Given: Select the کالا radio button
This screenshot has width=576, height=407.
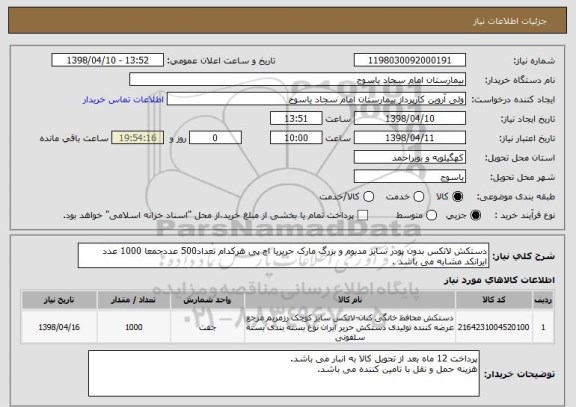Looking at the screenshot, I should click(457, 197).
